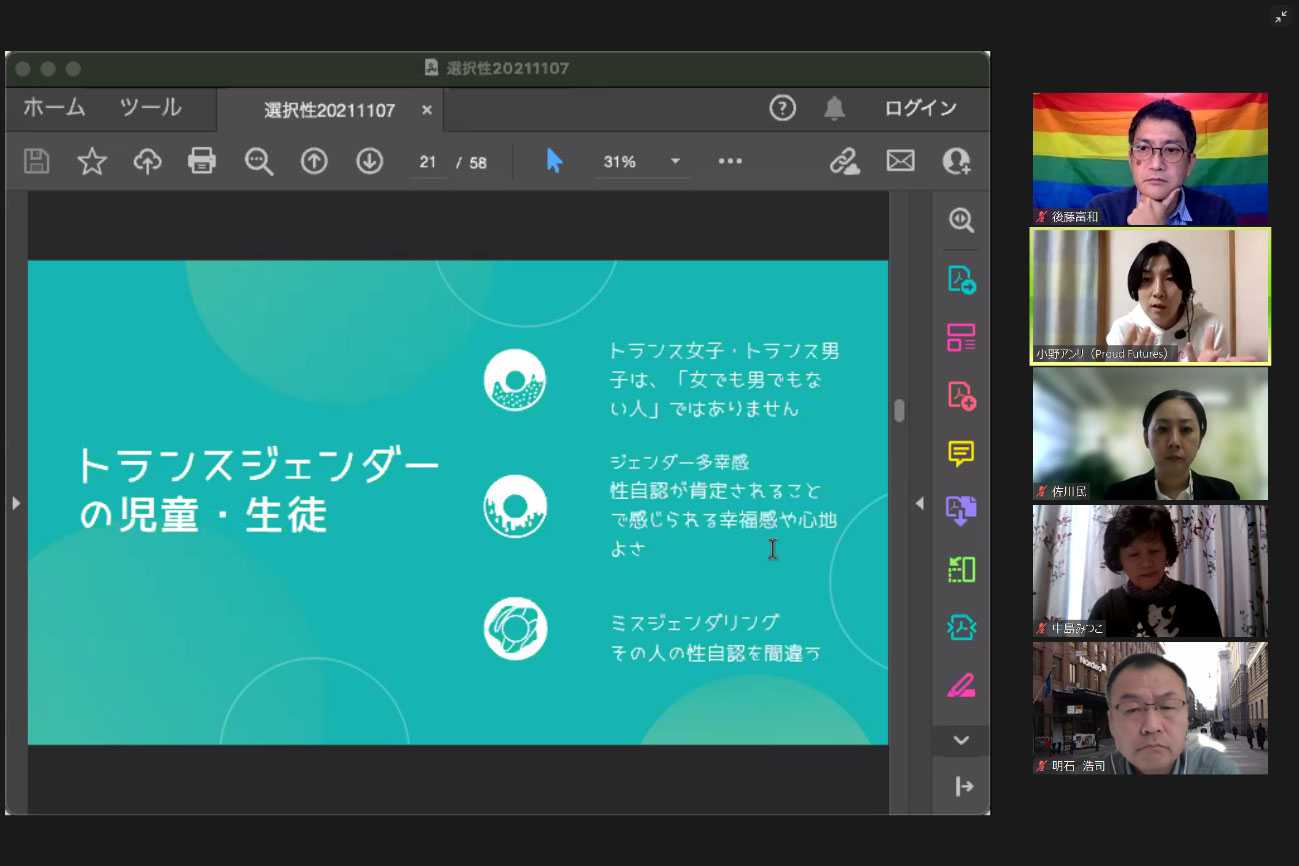Click the vertical scrollbar thumb of the document
Viewport: 1299px width, 866px height.
(x=899, y=410)
